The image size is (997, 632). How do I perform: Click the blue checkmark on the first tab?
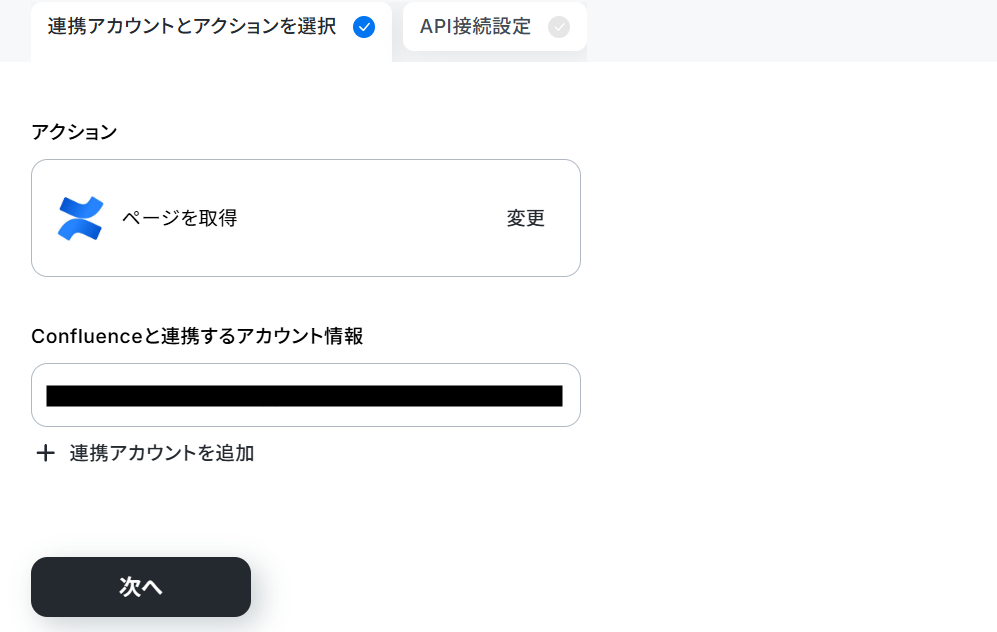coord(364,27)
